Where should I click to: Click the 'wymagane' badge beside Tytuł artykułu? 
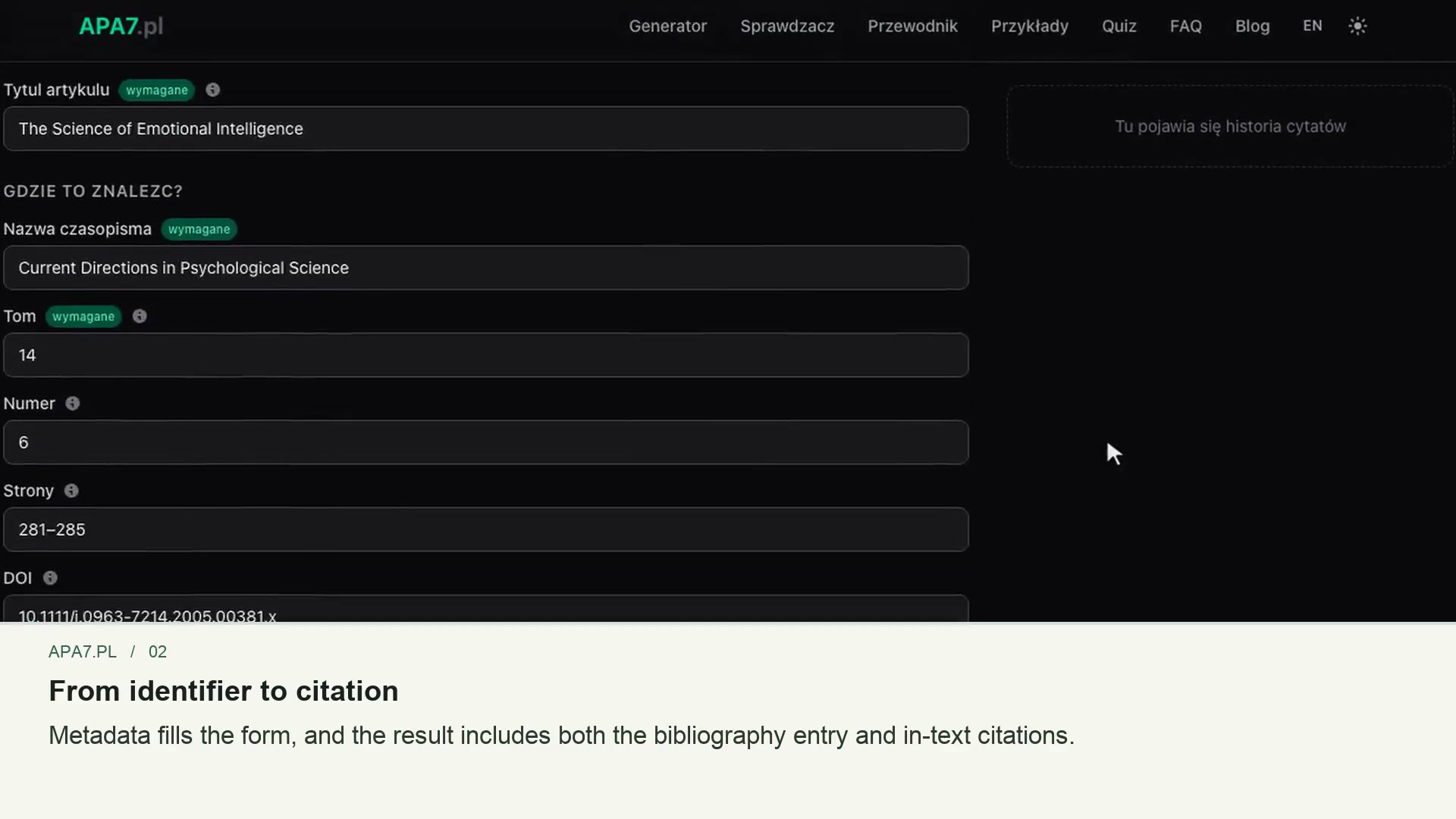[x=157, y=90]
